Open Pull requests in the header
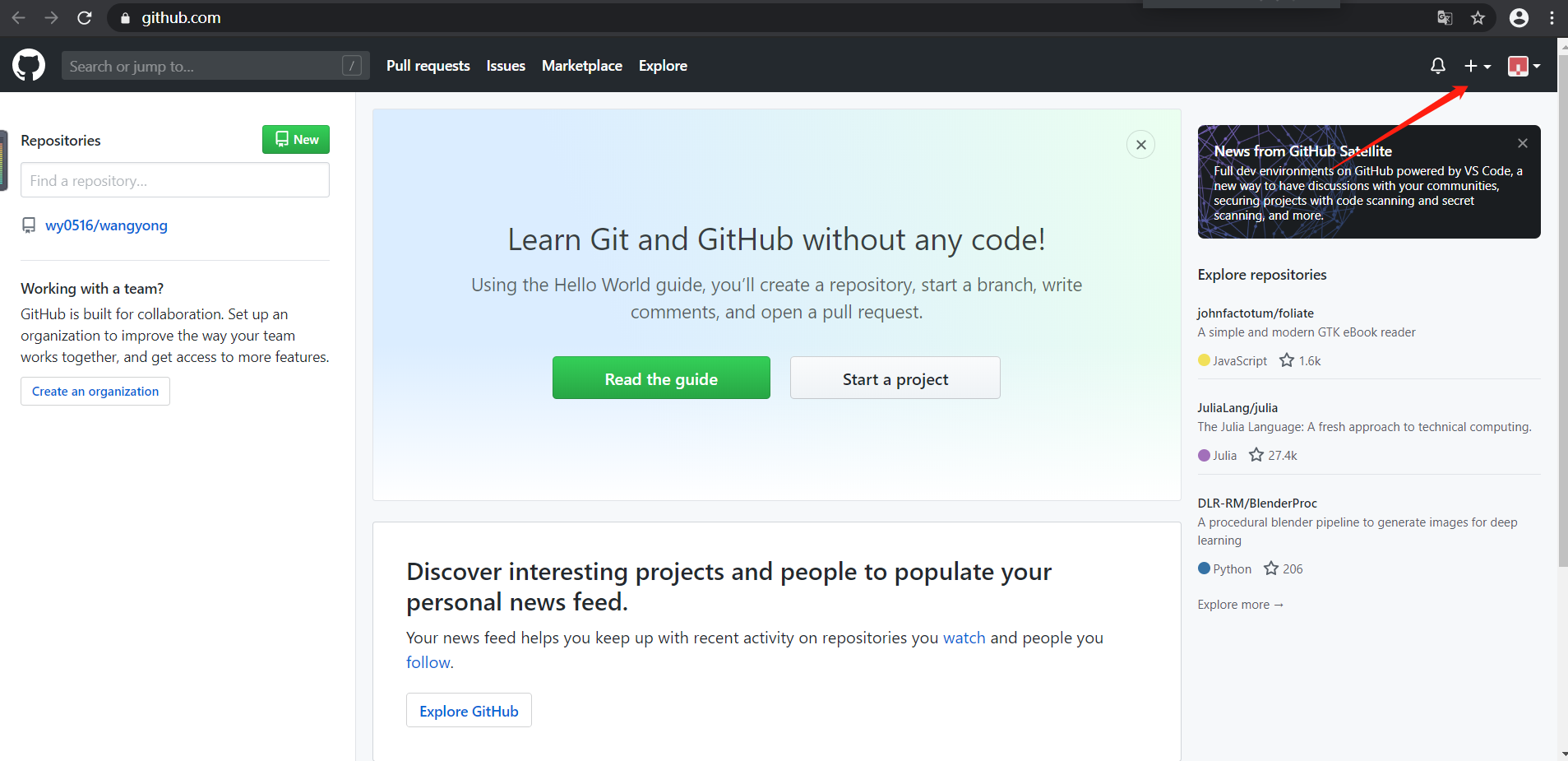Image resolution: width=1568 pixels, height=761 pixels. 428,66
